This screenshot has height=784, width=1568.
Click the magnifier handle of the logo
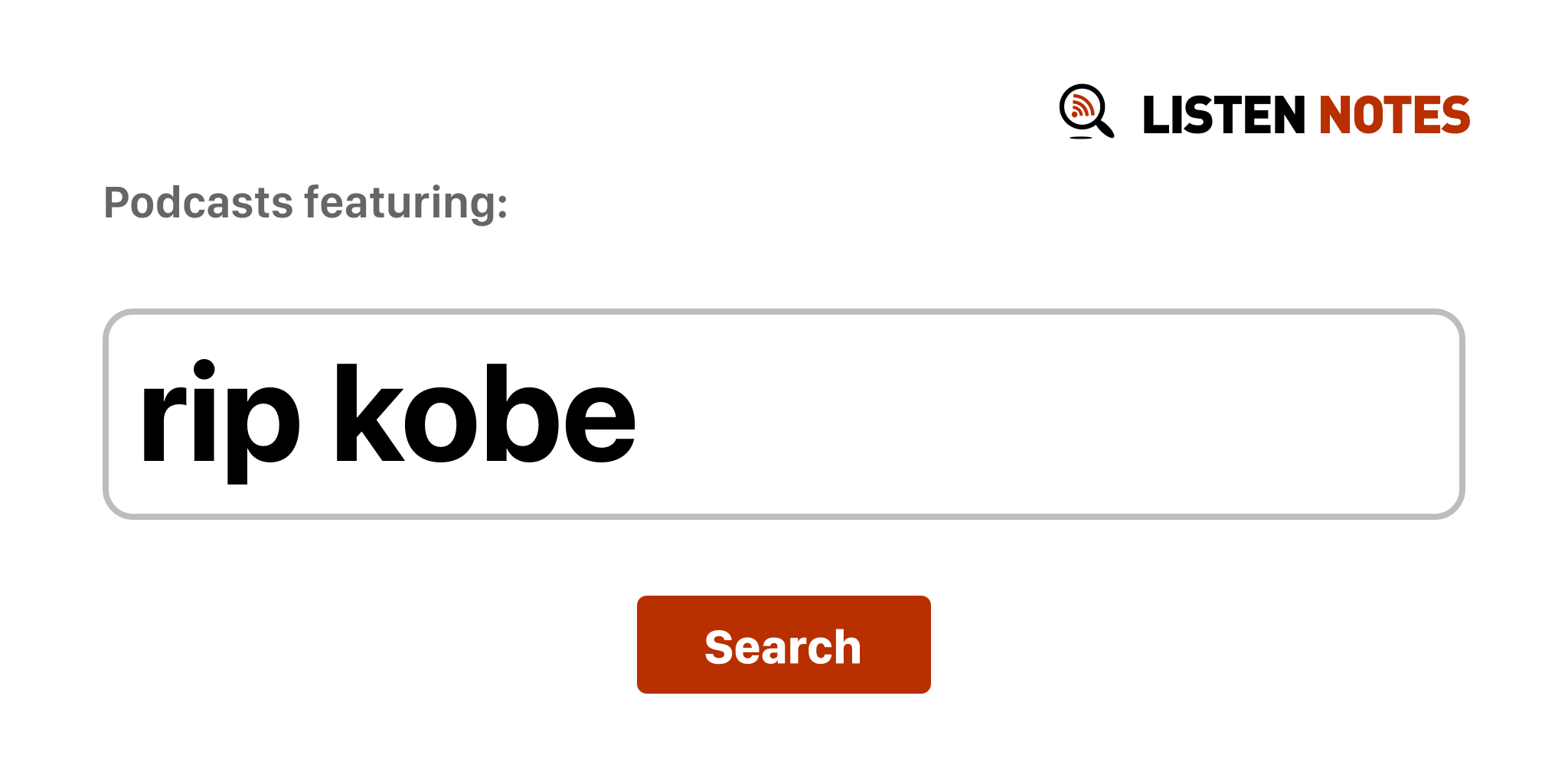[x=1106, y=128]
